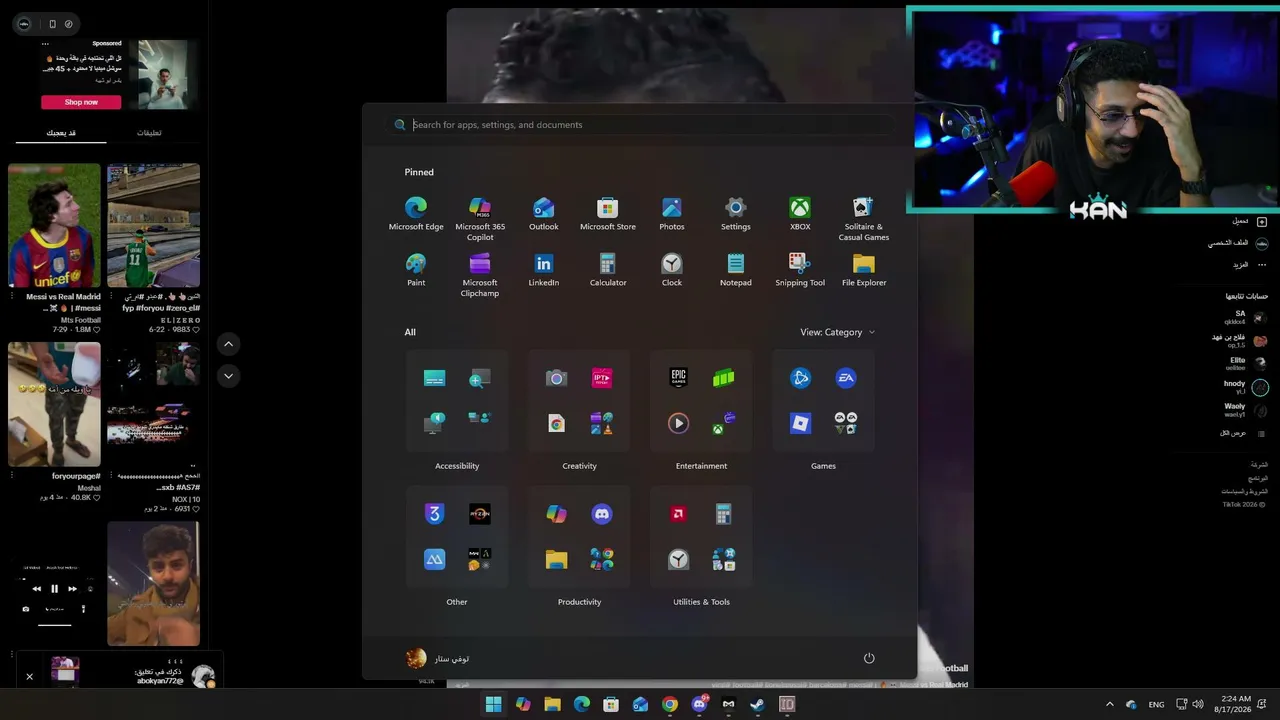
Task: Go to next video with down arrow
Action: [229, 376]
